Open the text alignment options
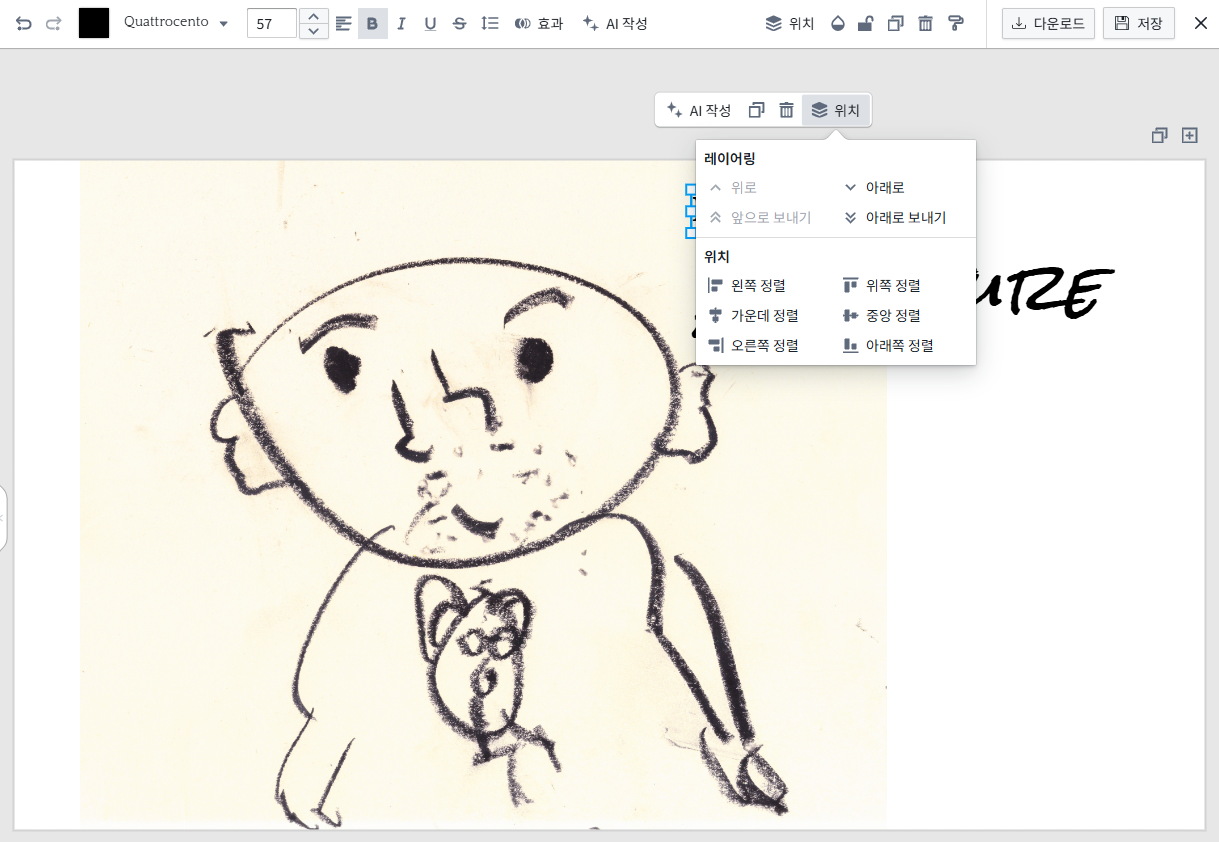The width and height of the screenshot is (1219, 842). click(x=343, y=23)
